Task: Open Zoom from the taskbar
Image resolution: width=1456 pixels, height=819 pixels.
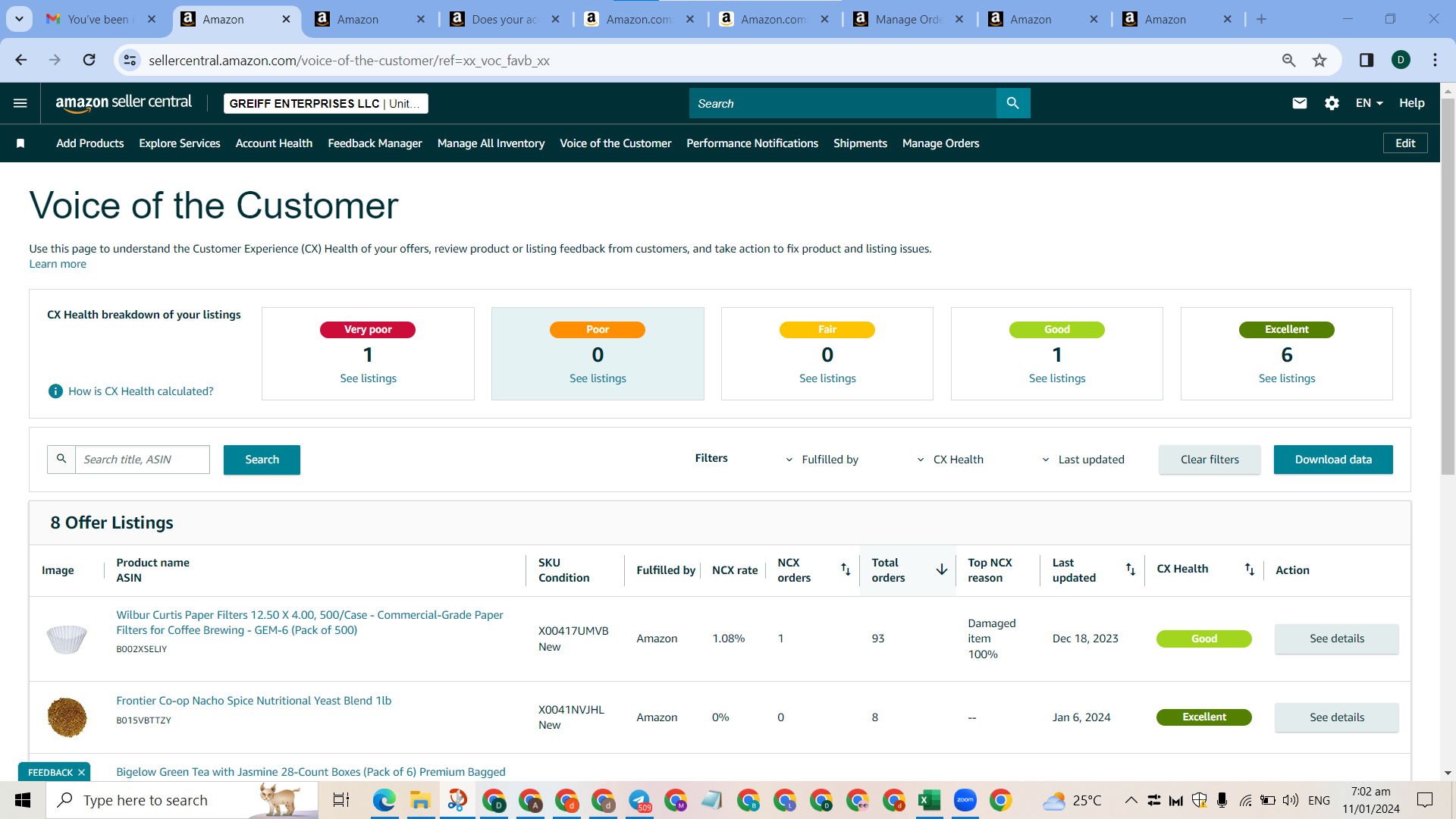Action: coord(965,800)
